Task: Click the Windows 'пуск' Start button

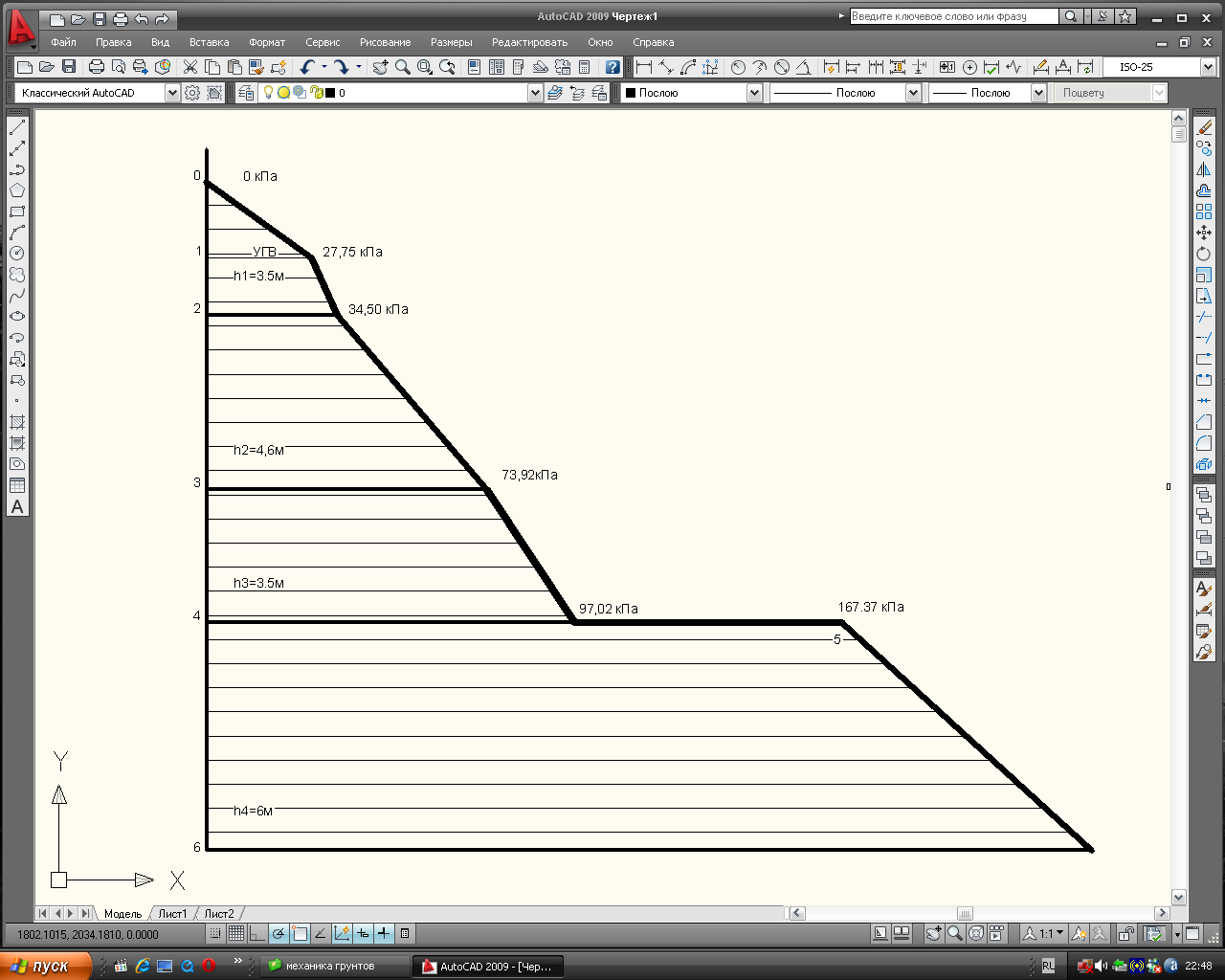Action: (46, 967)
